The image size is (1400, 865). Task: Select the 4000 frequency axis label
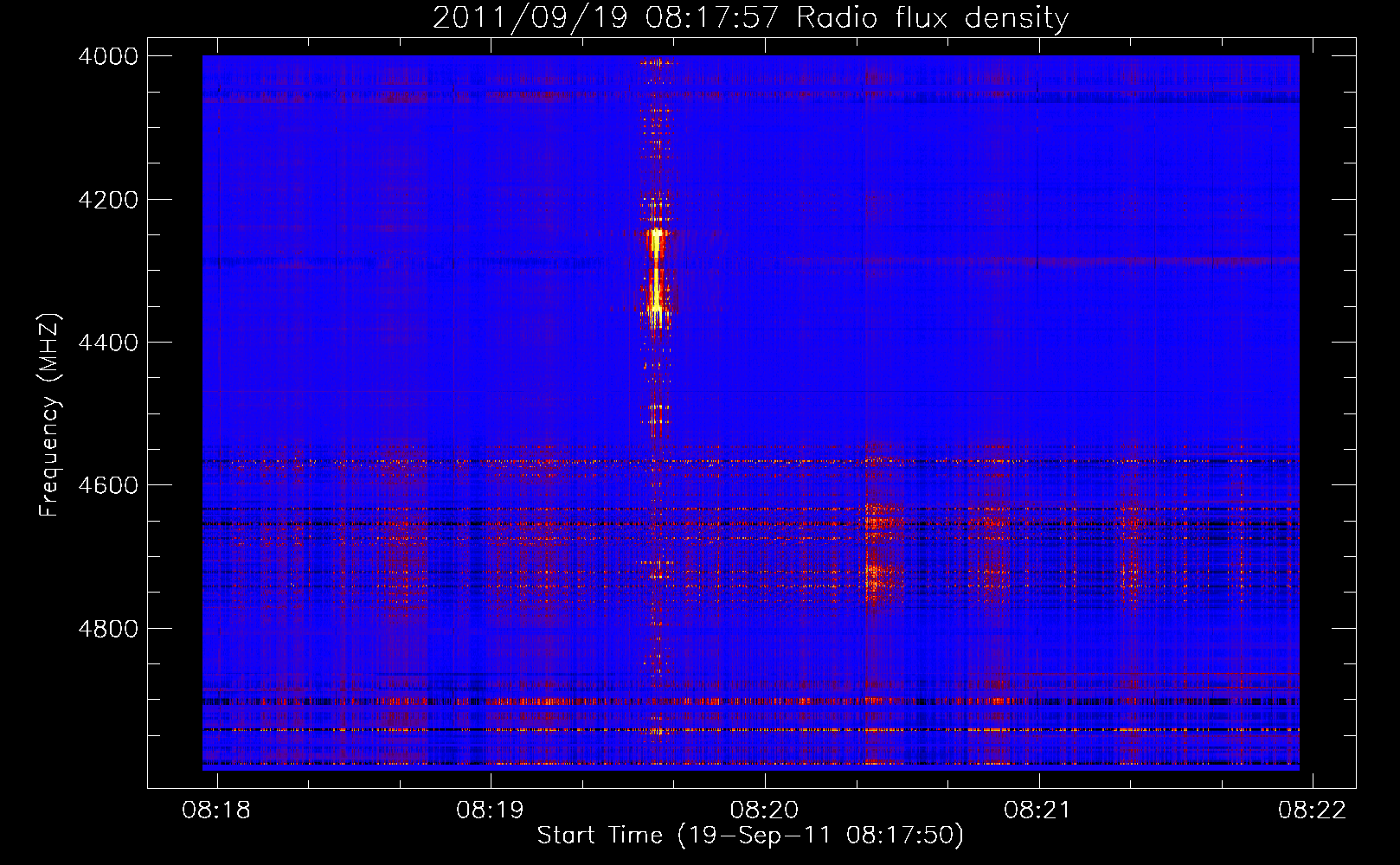[108, 56]
